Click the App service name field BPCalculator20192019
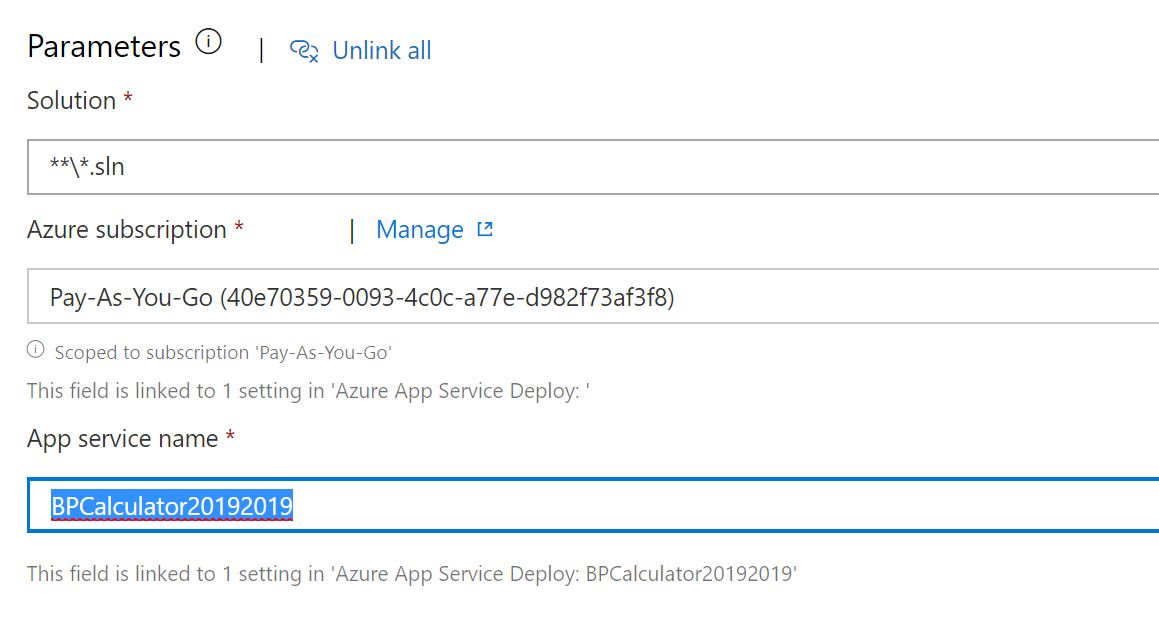Image resolution: width=1159 pixels, height=634 pixels. pos(593,505)
